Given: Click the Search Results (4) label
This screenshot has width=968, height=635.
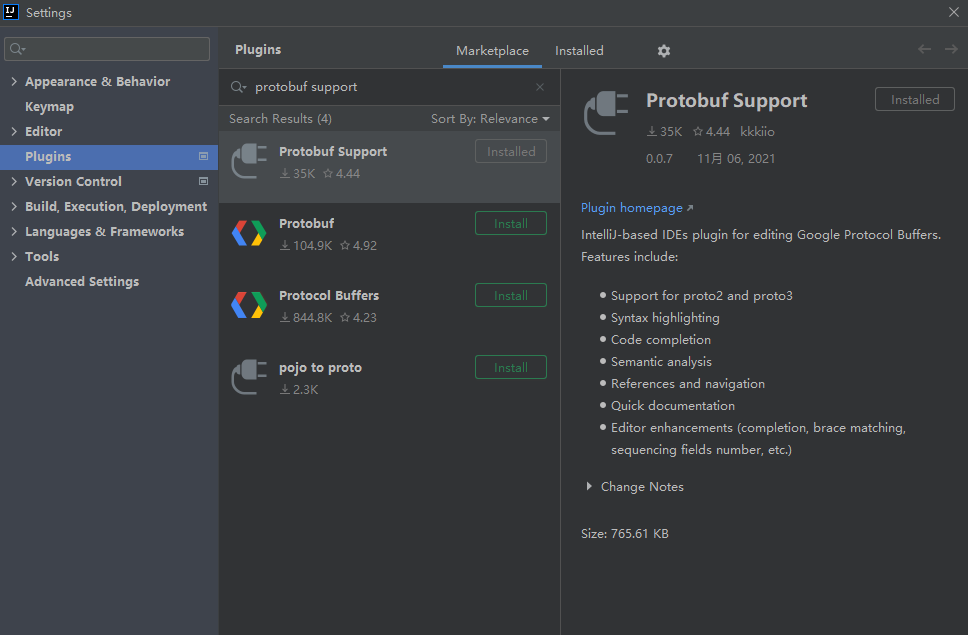Looking at the screenshot, I should pyautogui.click(x=280, y=119).
